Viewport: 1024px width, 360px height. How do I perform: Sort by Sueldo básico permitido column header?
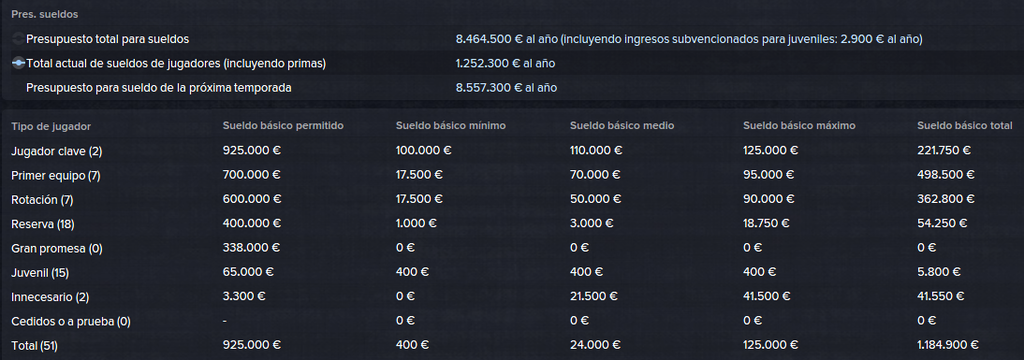(283, 125)
